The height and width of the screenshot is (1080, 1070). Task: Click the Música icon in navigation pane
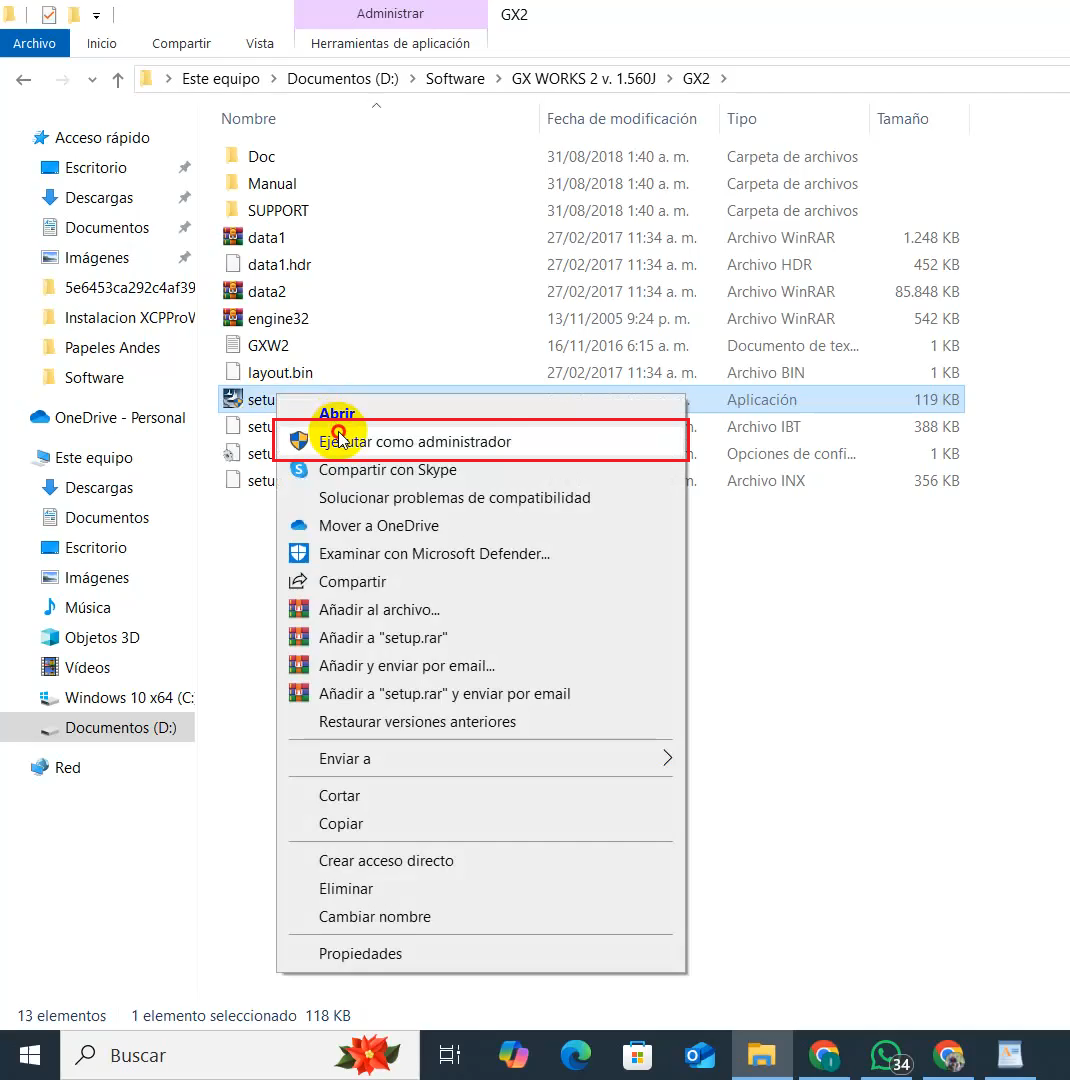[50, 607]
